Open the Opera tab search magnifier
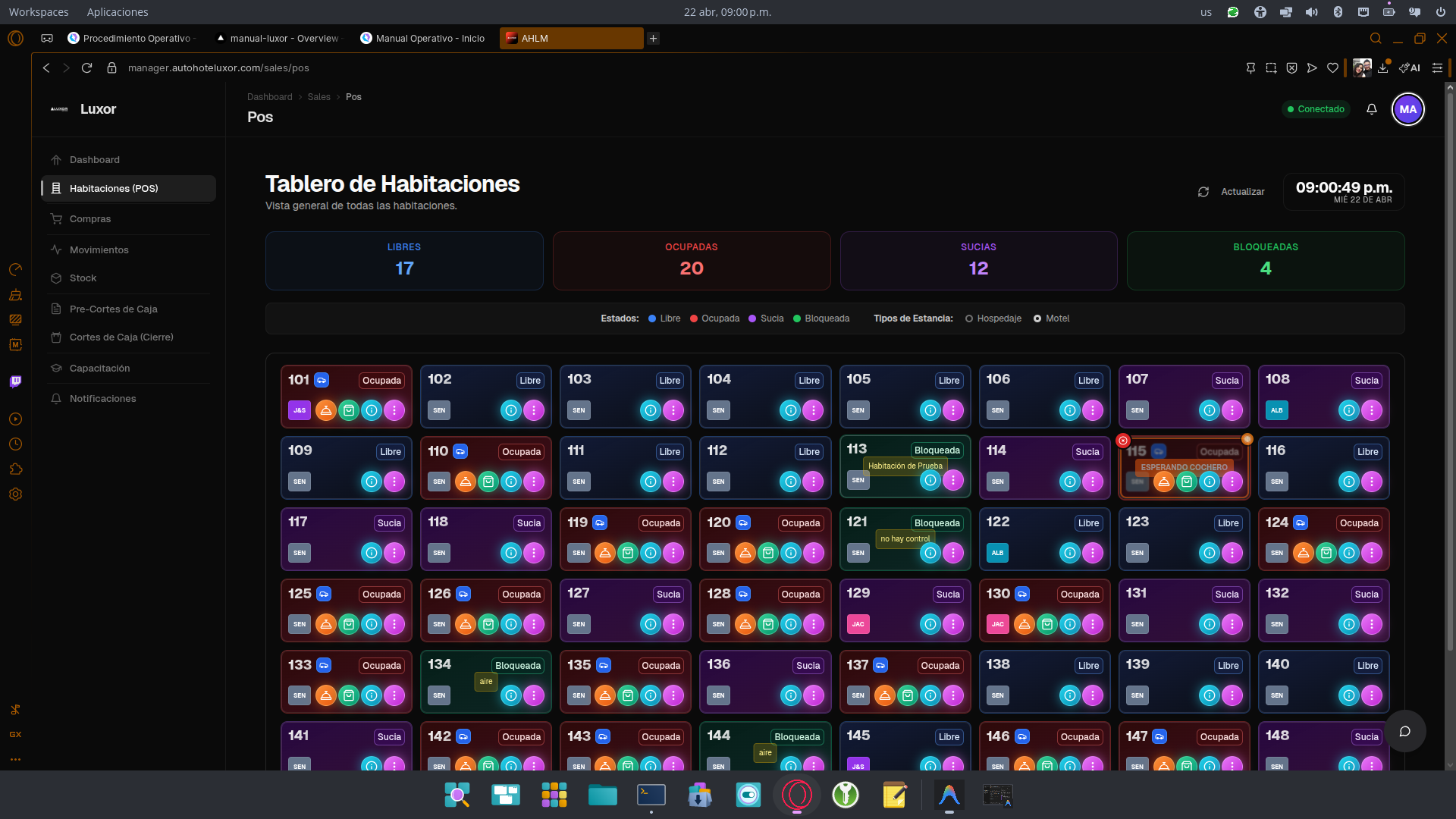 [x=1376, y=38]
